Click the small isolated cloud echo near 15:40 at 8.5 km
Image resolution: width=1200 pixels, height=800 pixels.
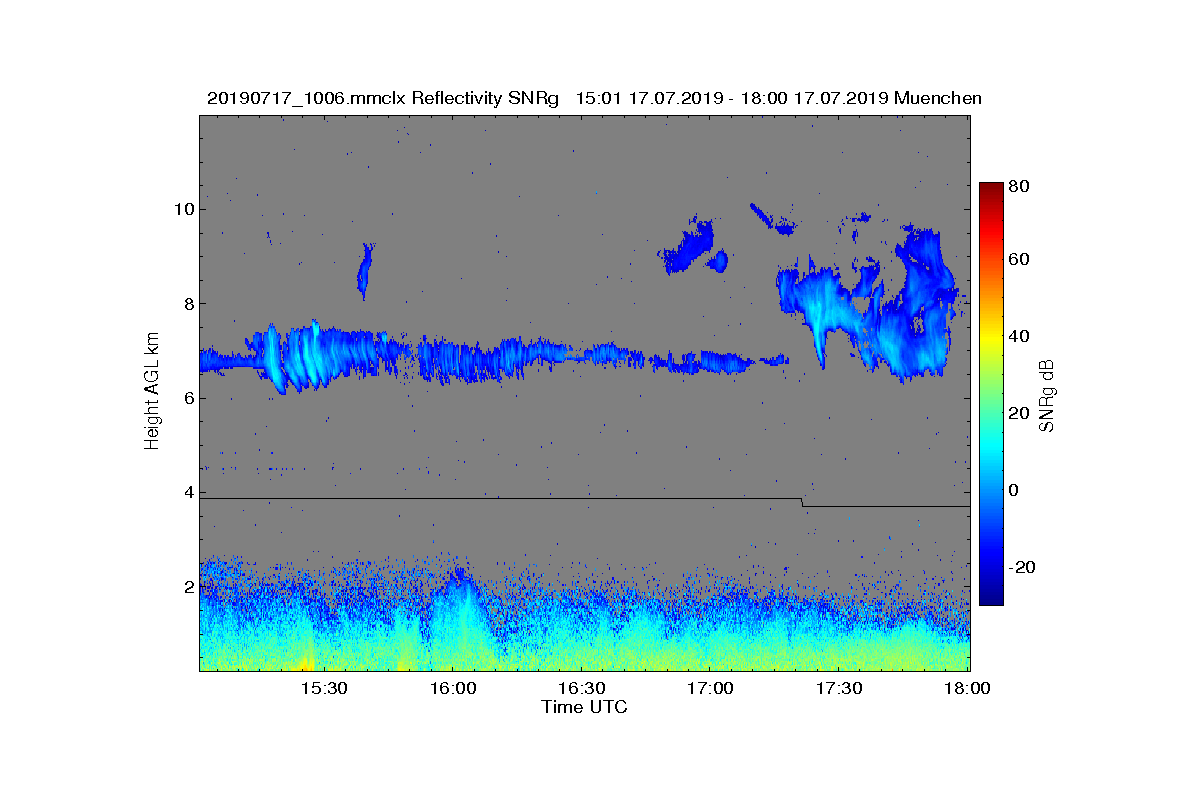tap(364, 270)
